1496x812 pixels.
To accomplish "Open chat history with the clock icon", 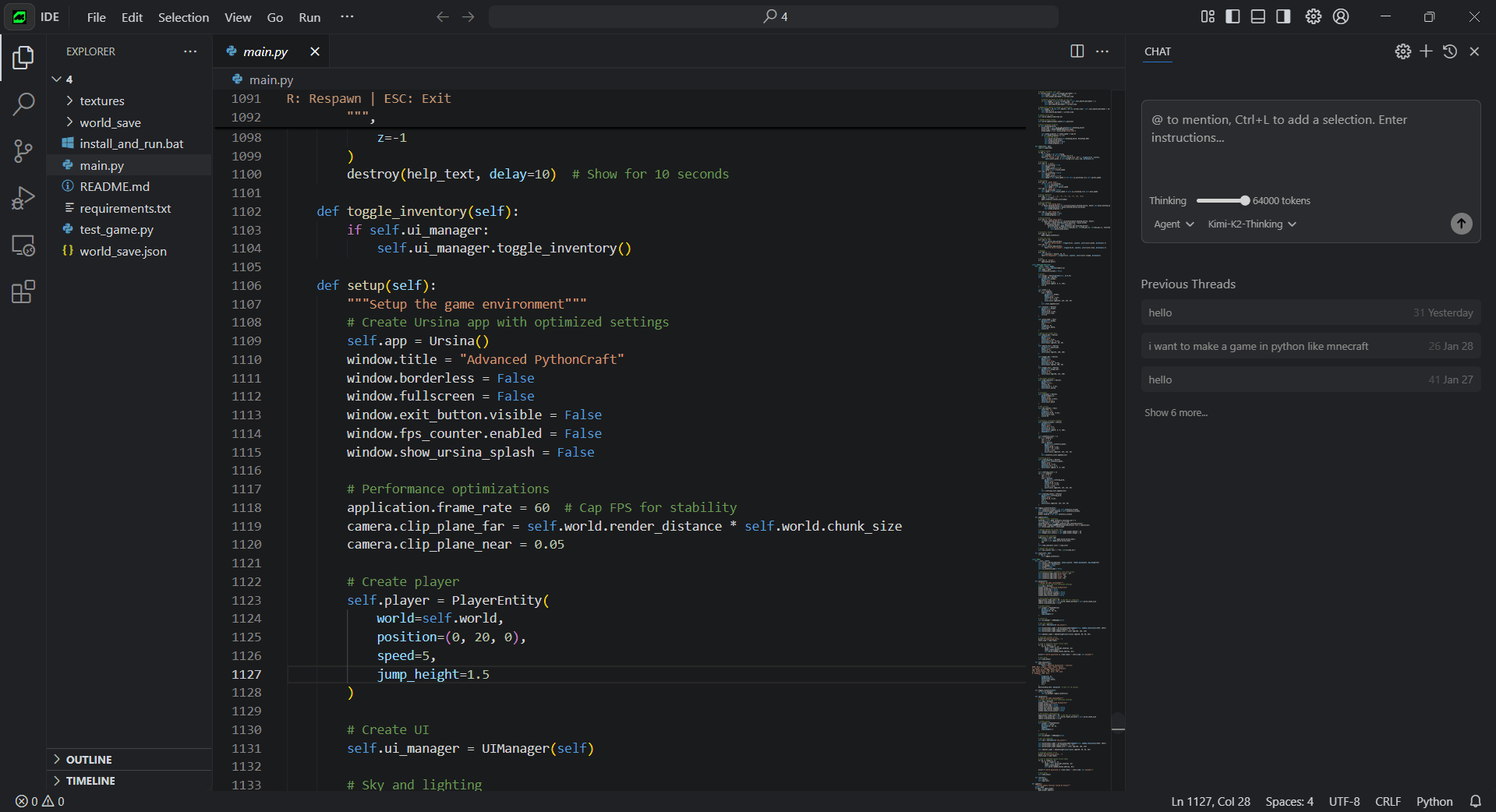I will point(1449,51).
